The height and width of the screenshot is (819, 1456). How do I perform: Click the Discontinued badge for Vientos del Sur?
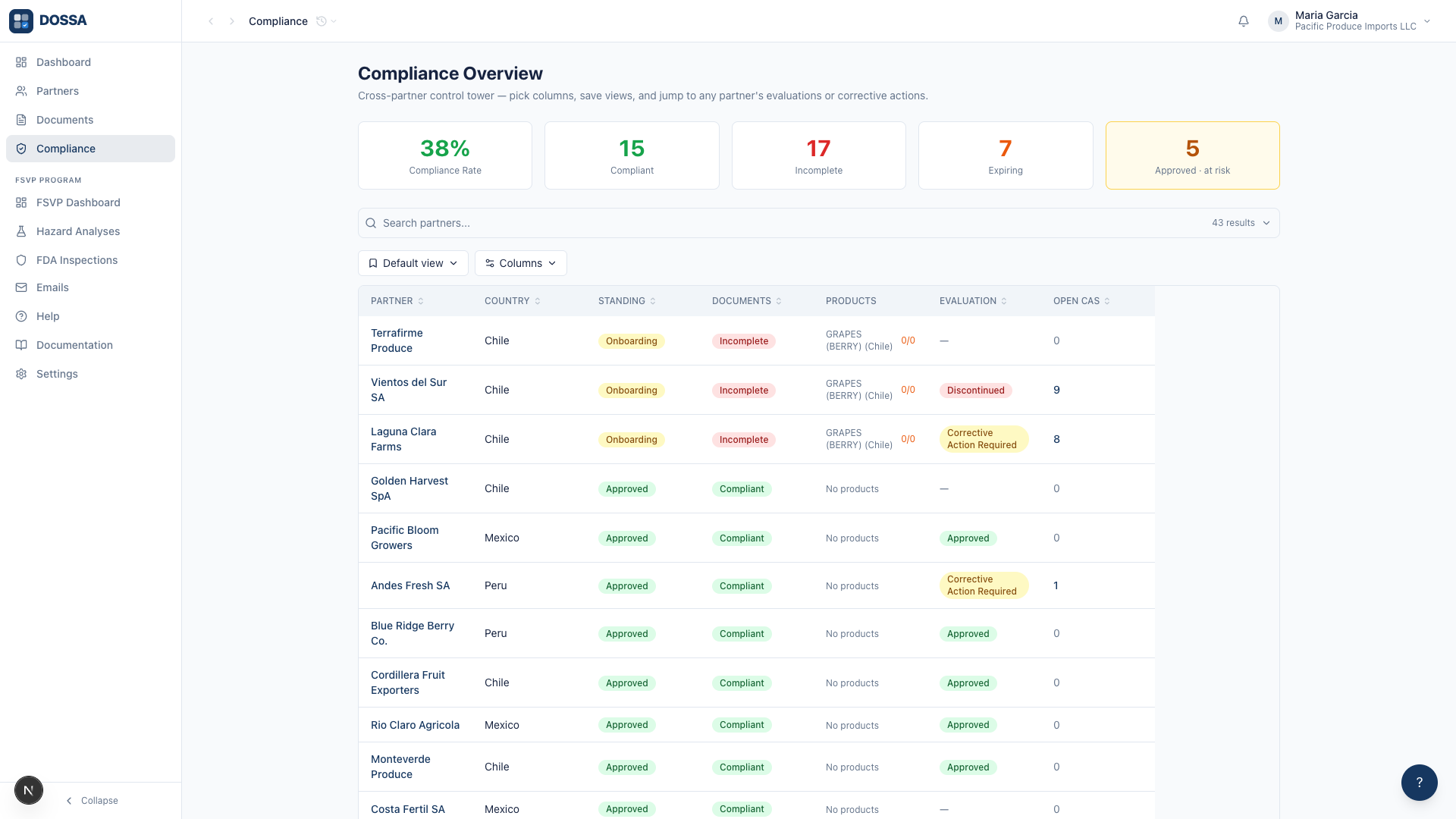pos(976,391)
